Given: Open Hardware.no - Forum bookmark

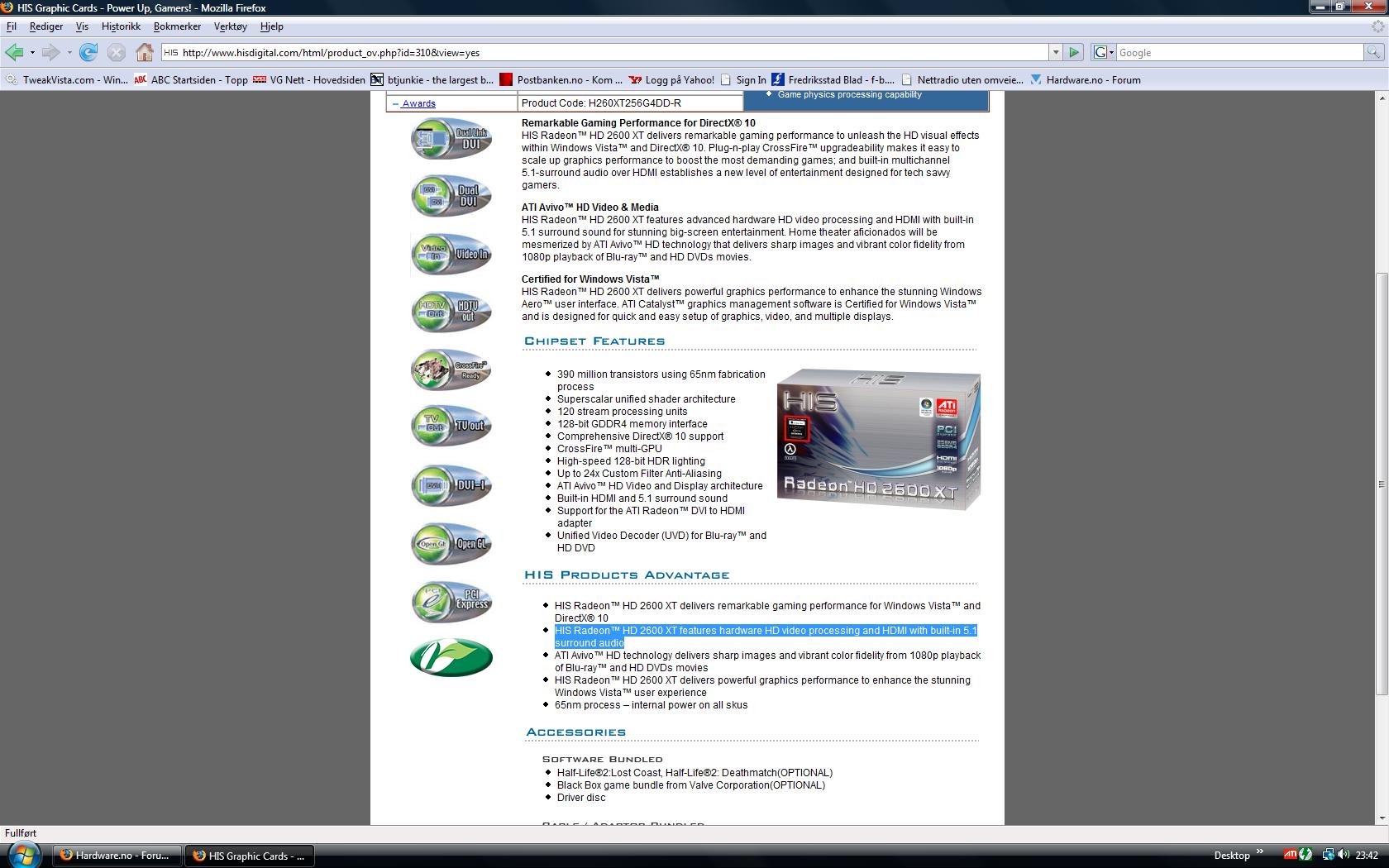Looking at the screenshot, I should coord(1086,80).
